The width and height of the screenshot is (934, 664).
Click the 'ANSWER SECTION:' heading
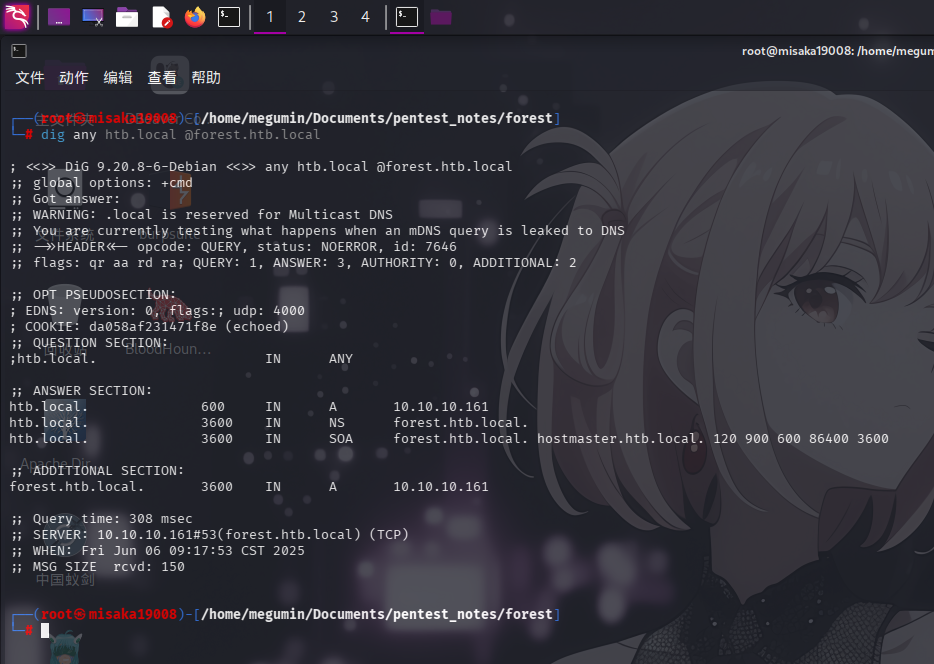[x=81, y=391]
